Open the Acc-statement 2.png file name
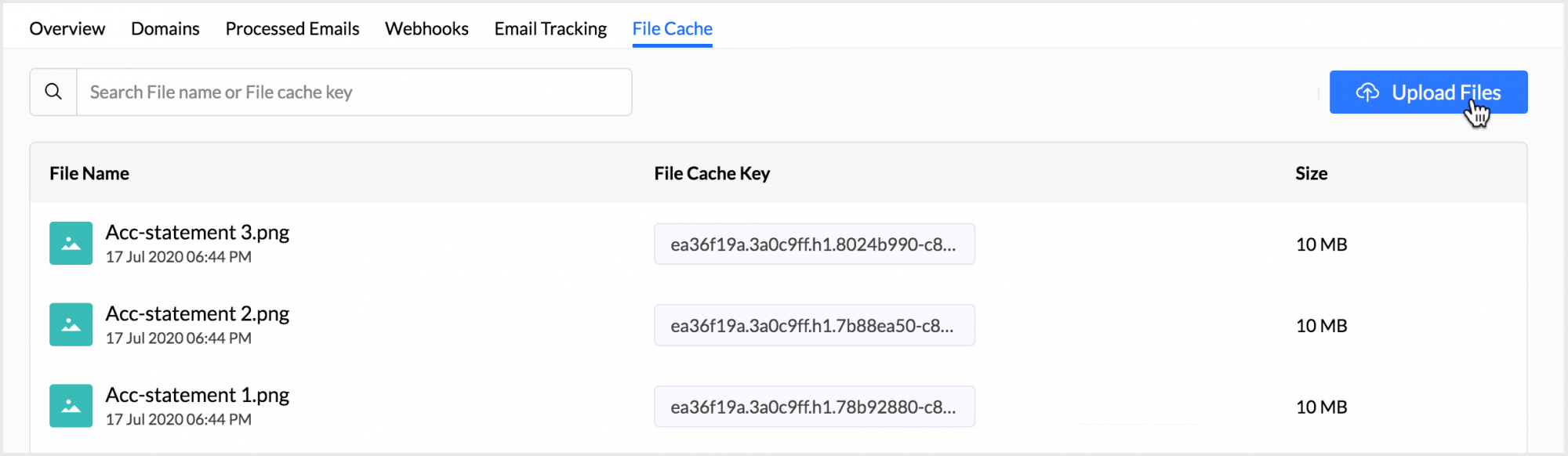This screenshot has height=456, width=1568. (198, 314)
